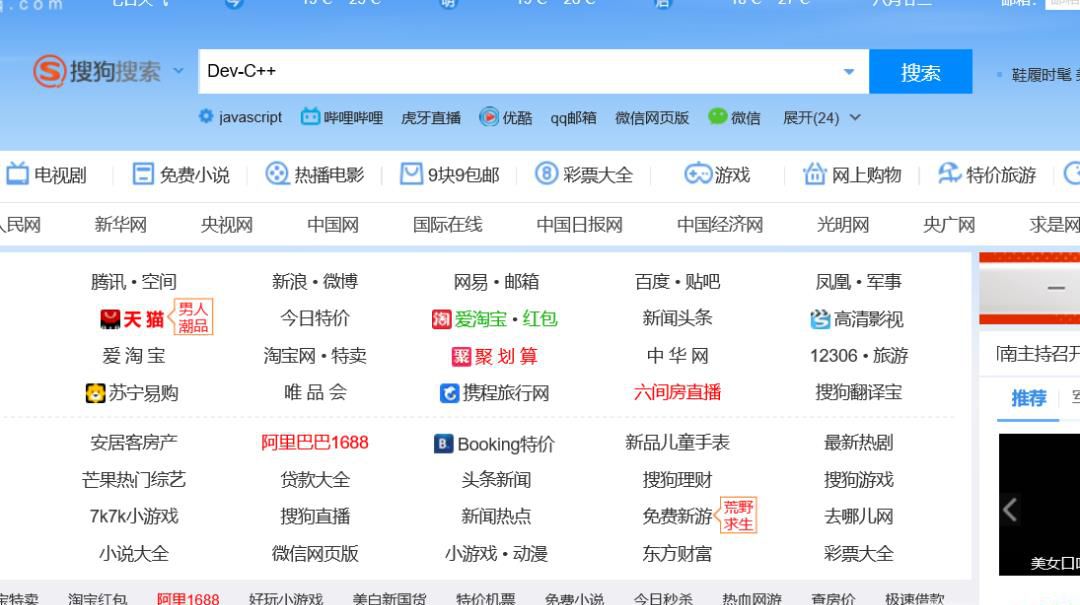Open the 电视剧 TV icon
This screenshot has width=1080, height=605.
click(17, 175)
